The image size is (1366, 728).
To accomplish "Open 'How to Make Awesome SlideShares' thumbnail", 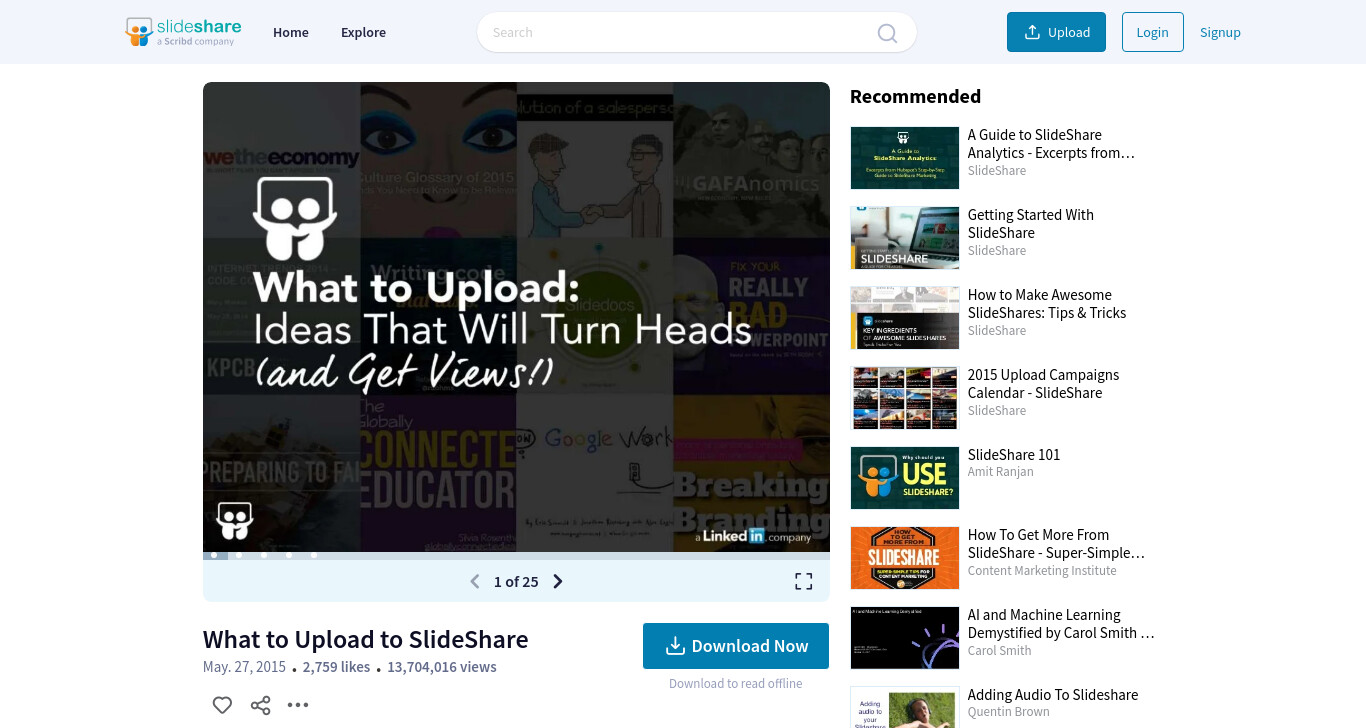I will tap(905, 318).
